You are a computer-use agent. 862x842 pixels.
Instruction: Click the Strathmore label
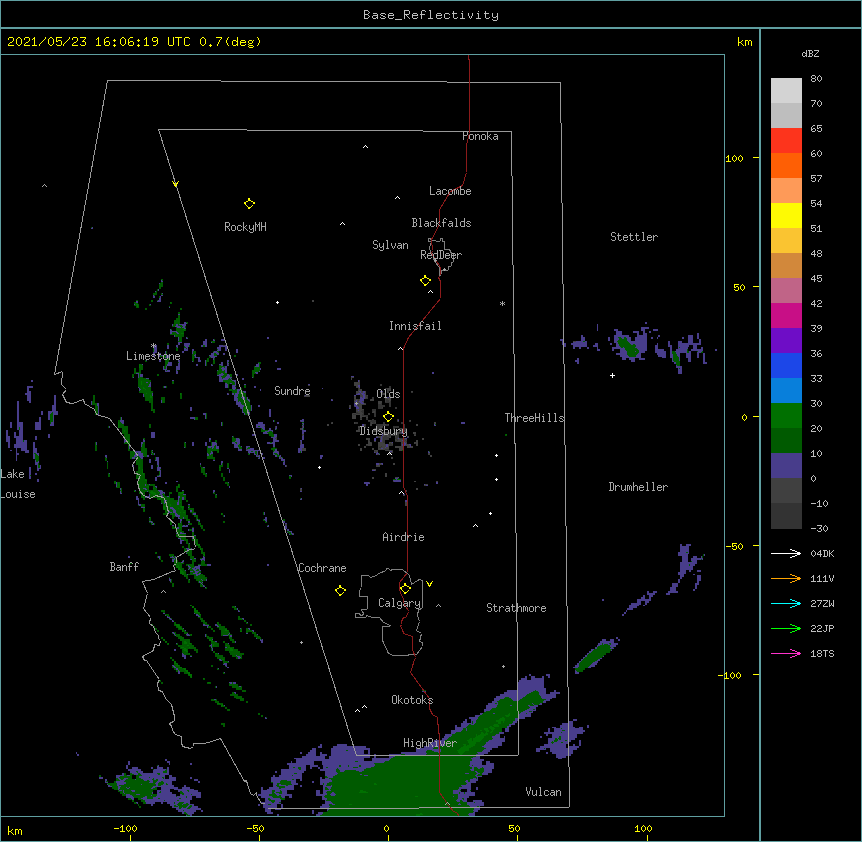[x=516, y=608]
